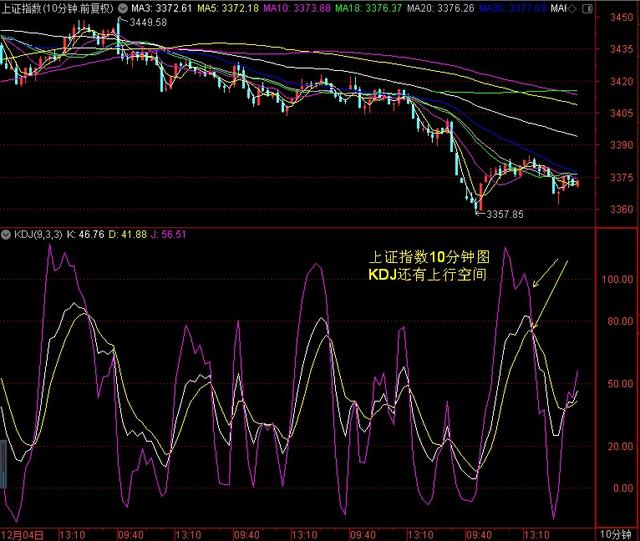Click the J: 56.51 value
Image resolution: width=640 pixels, height=541 pixels.
pyautogui.click(x=169, y=234)
